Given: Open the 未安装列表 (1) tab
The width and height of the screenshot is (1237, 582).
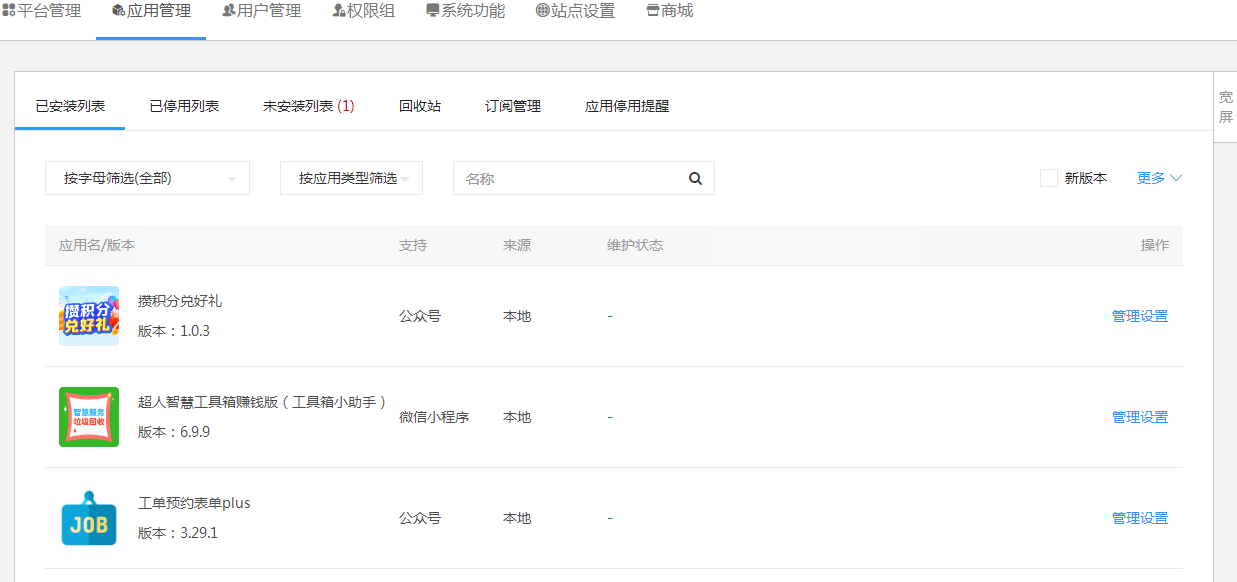Looking at the screenshot, I should tap(308, 106).
